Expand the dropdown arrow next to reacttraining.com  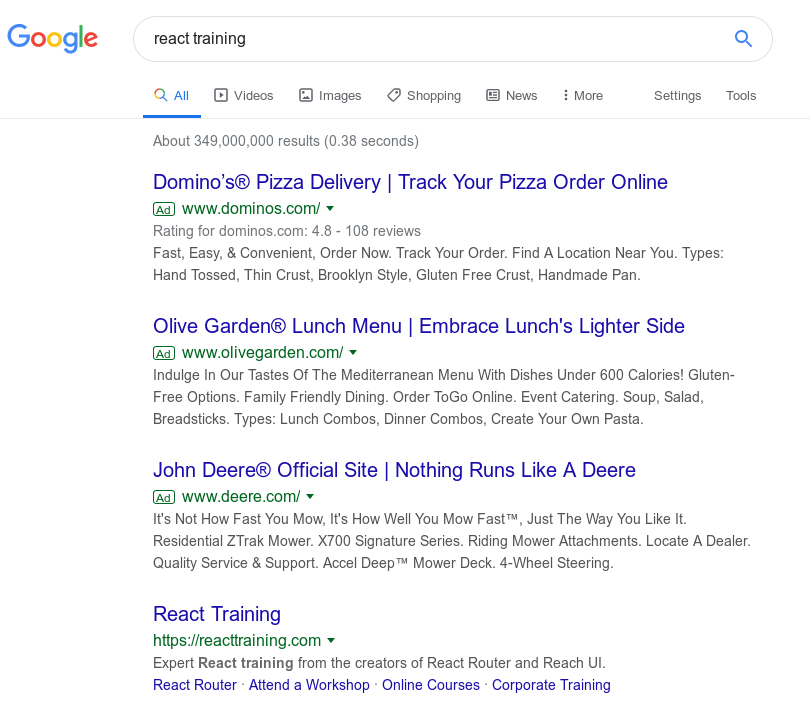tap(331, 641)
